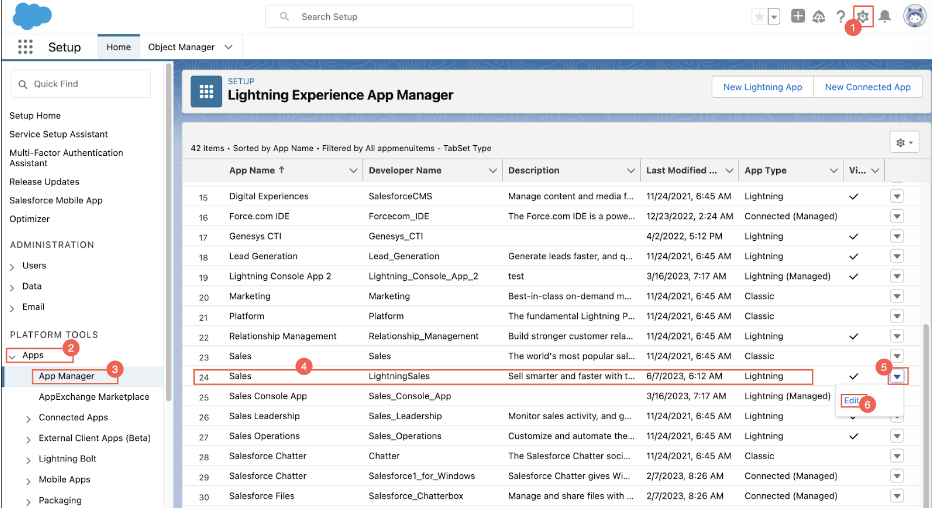Select AppExchange Marketplace in sidebar
Image resolution: width=932 pixels, height=508 pixels.
pos(94,397)
